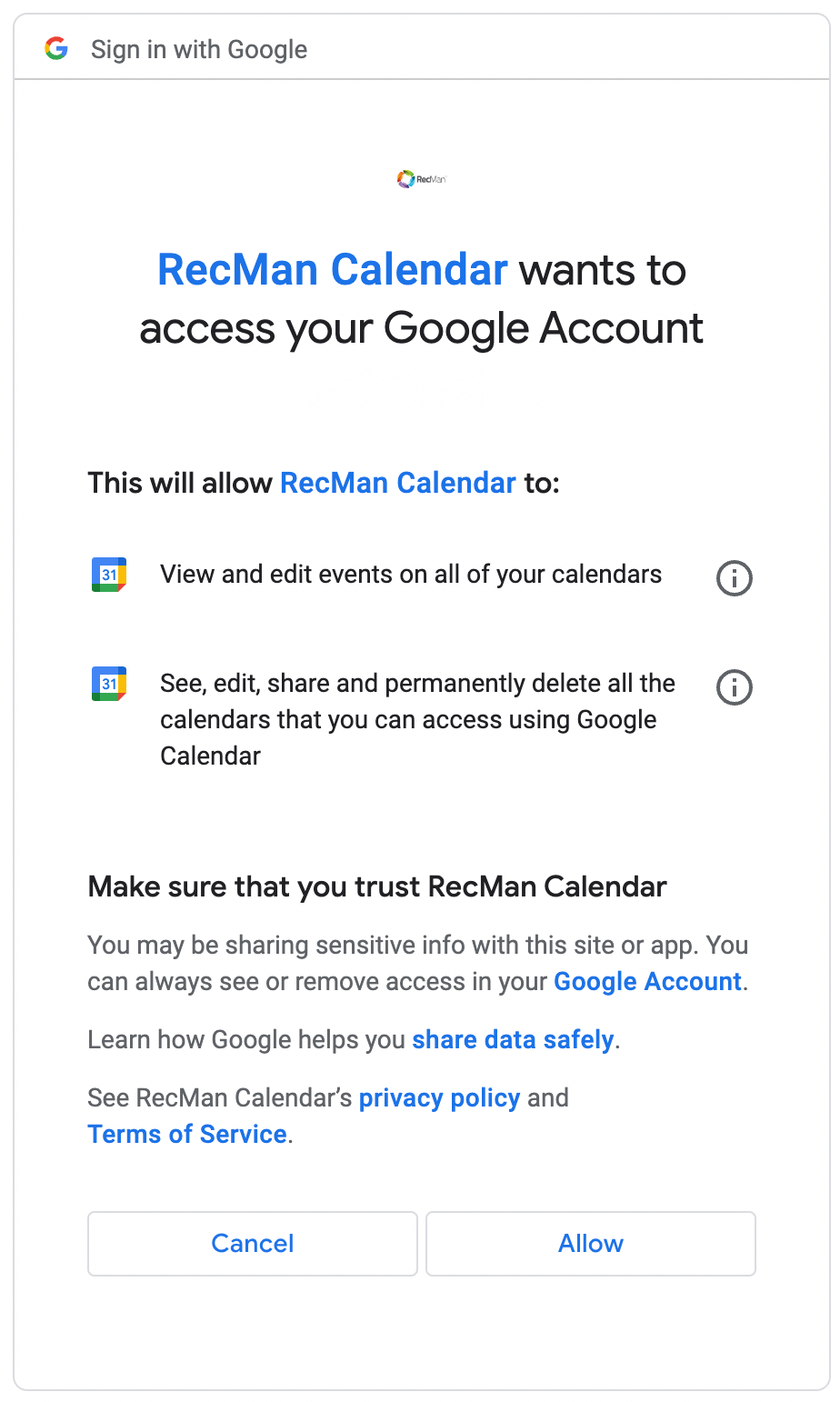Click 'Sign in with Google' header text
This screenshot has height=1402, width=840.
(199, 49)
